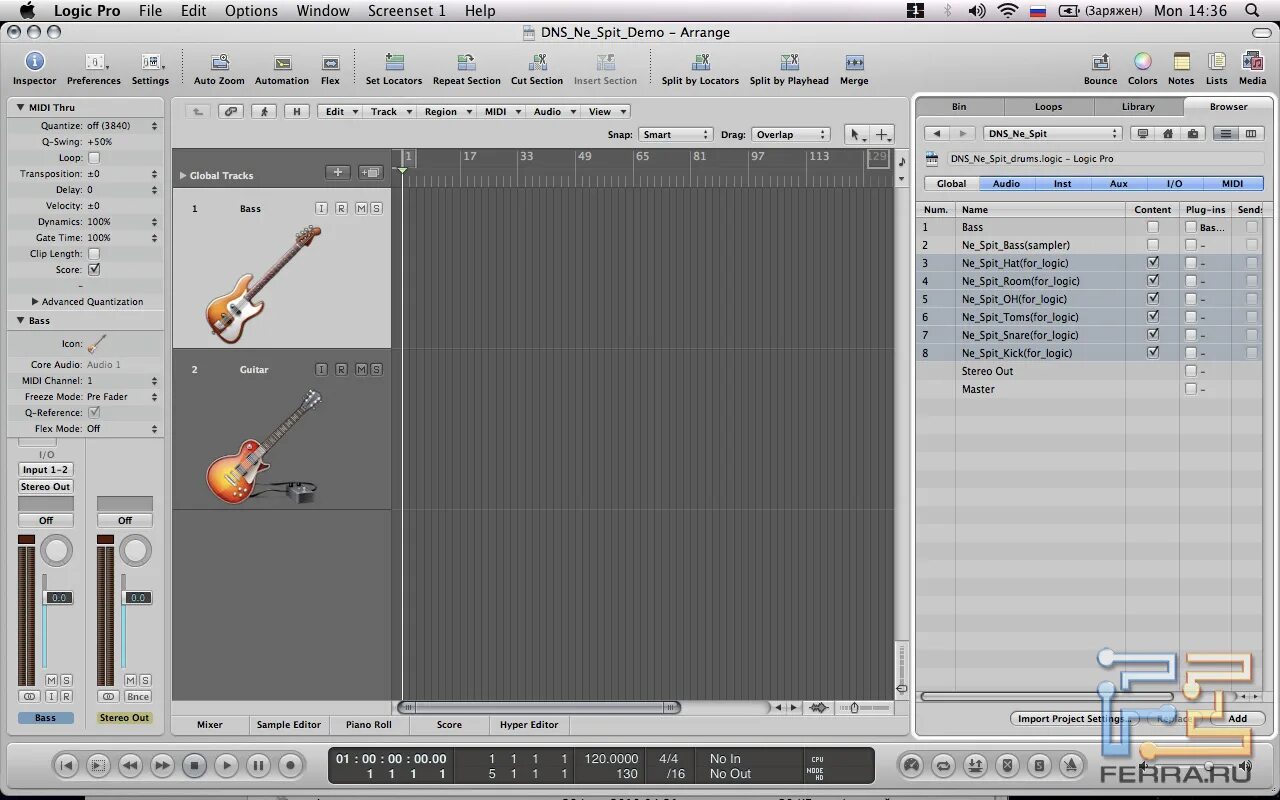Open the Window menu in menu bar

pyautogui.click(x=323, y=11)
